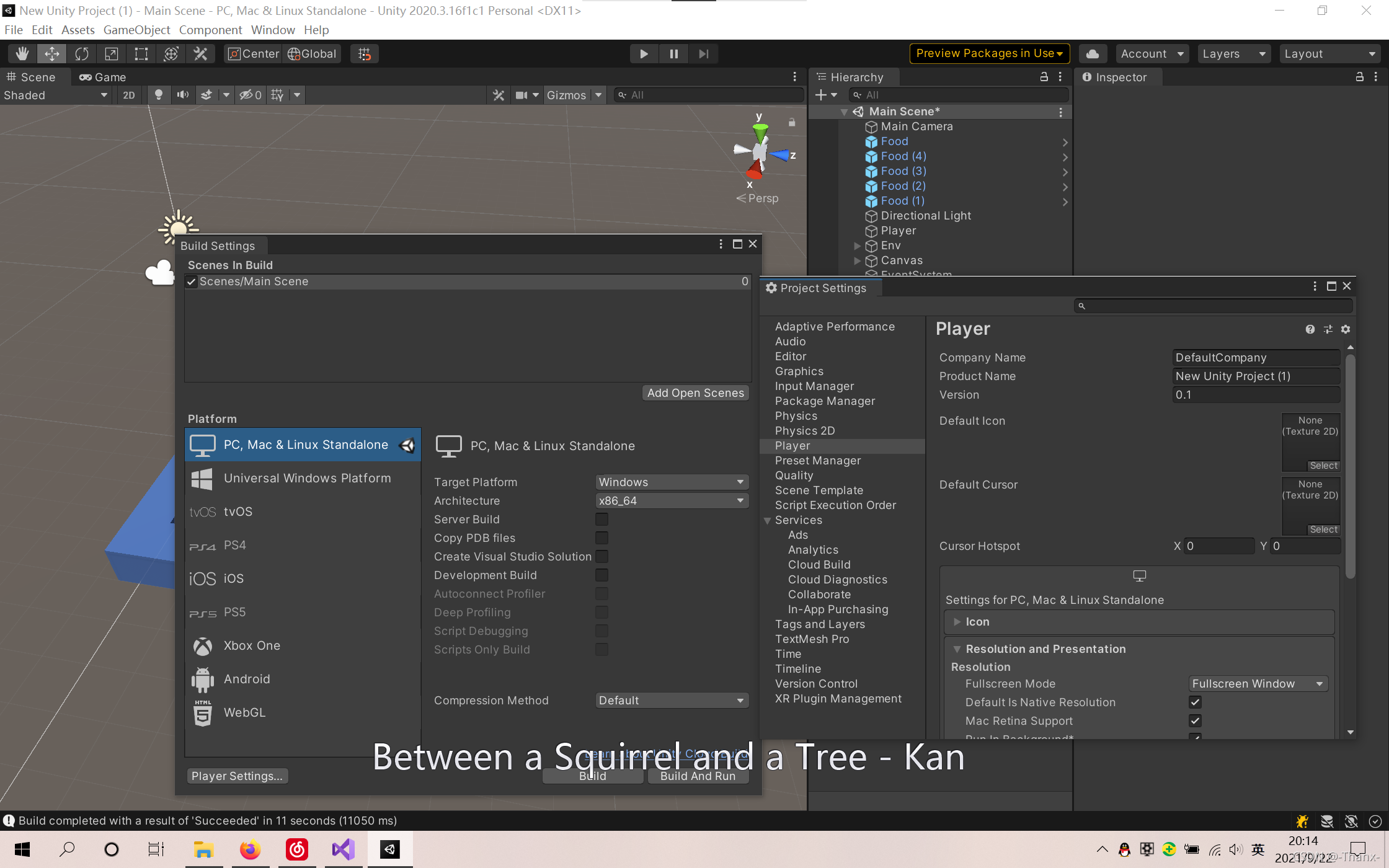
Task: Toggle grid snapping icon in toolbar
Action: click(365, 54)
